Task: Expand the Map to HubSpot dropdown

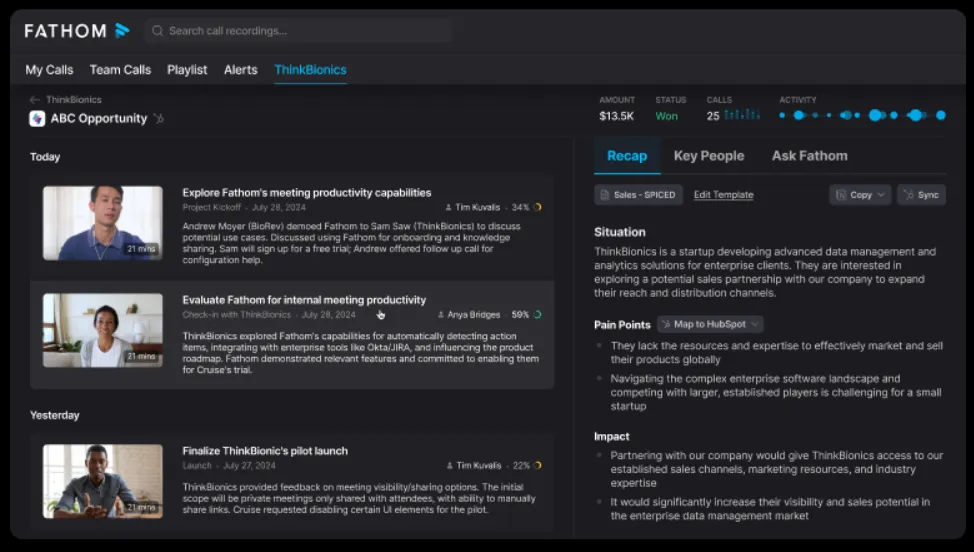Action: (710, 324)
